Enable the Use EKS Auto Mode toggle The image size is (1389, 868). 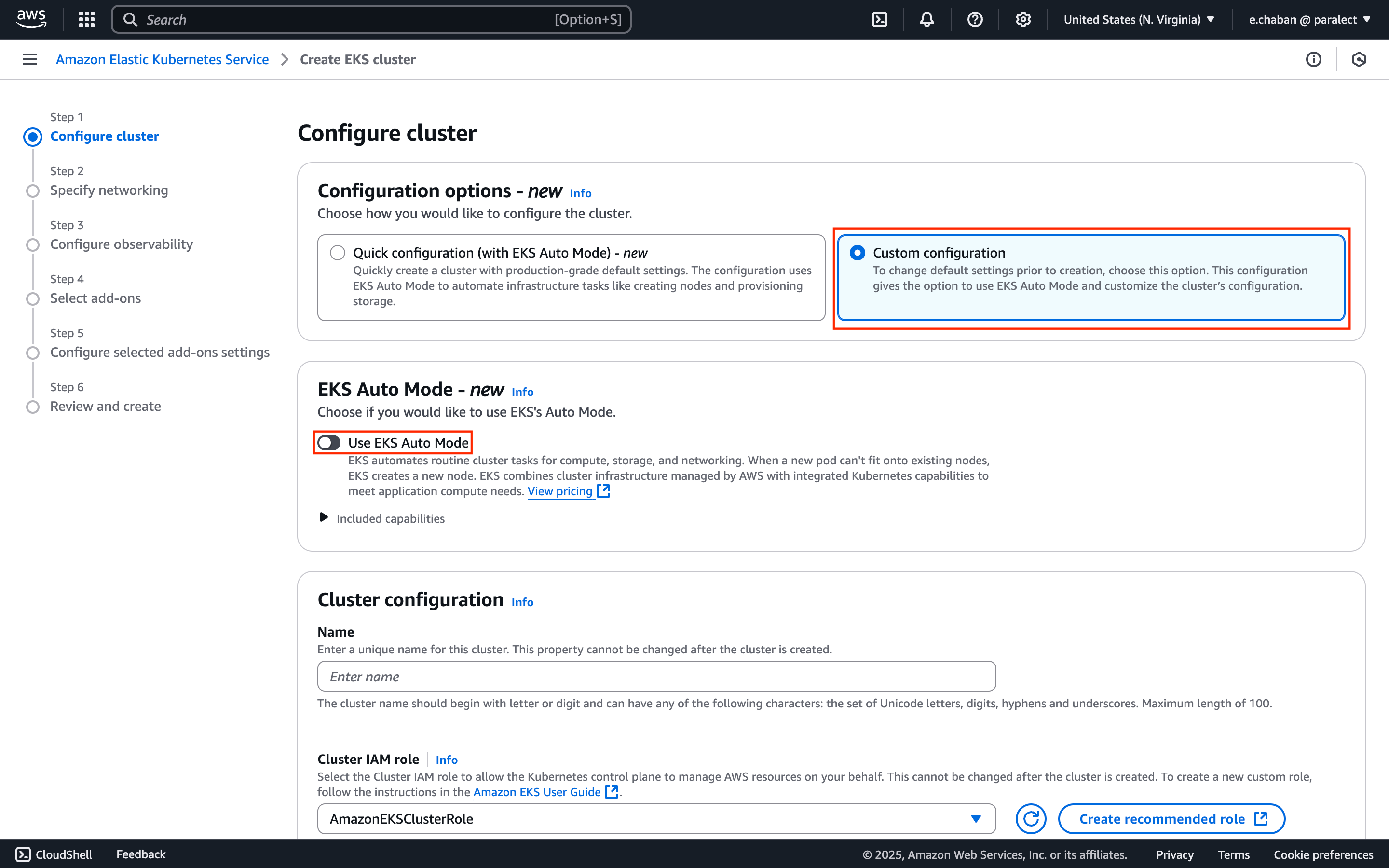(x=329, y=442)
